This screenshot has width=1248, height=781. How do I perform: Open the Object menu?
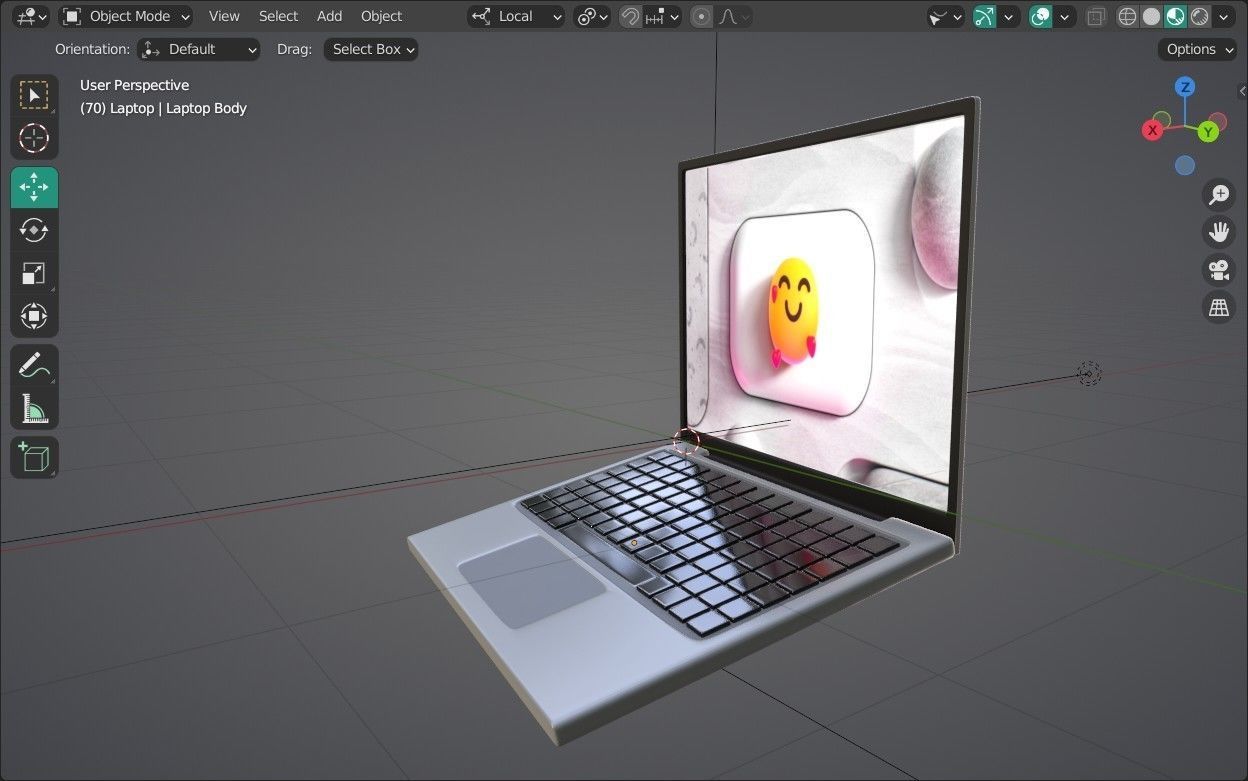pyautogui.click(x=381, y=16)
